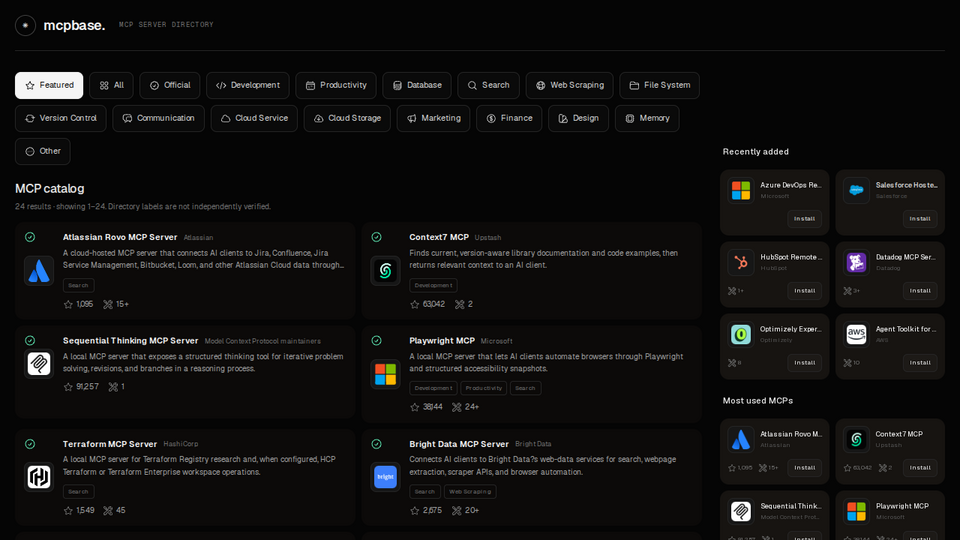Click the mcpbase logo icon
Image resolution: width=960 pixels, height=540 pixels.
coord(25,25)
